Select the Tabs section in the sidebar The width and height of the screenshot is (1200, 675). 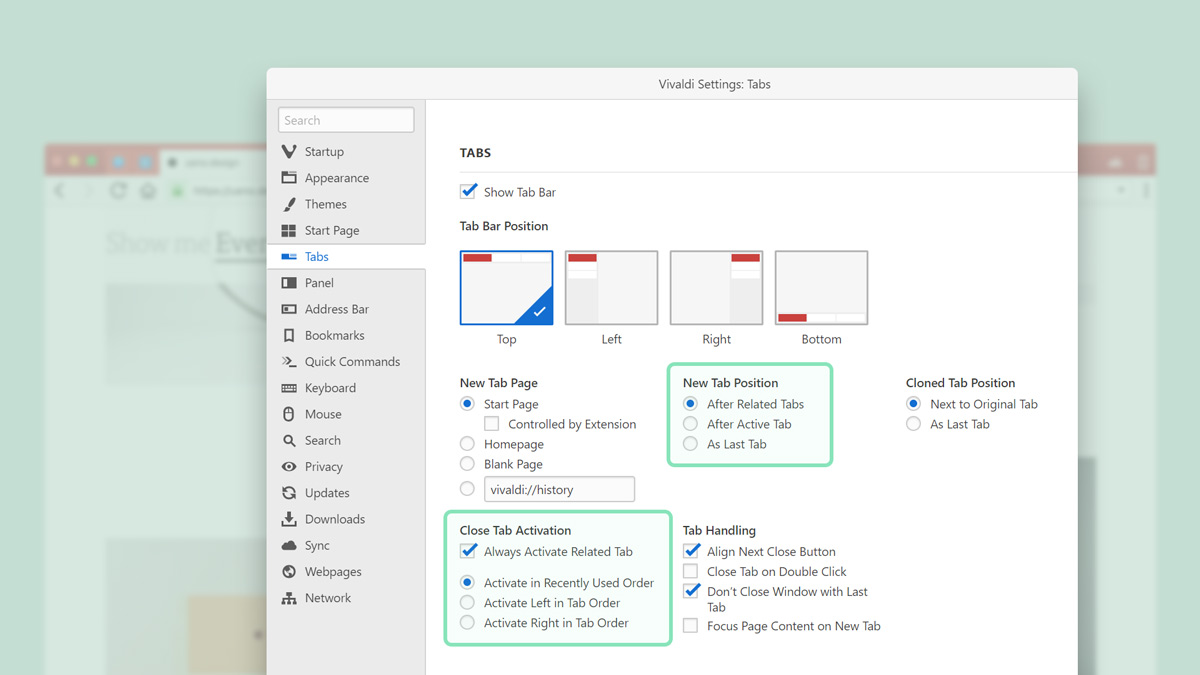(x=346, y=257)
